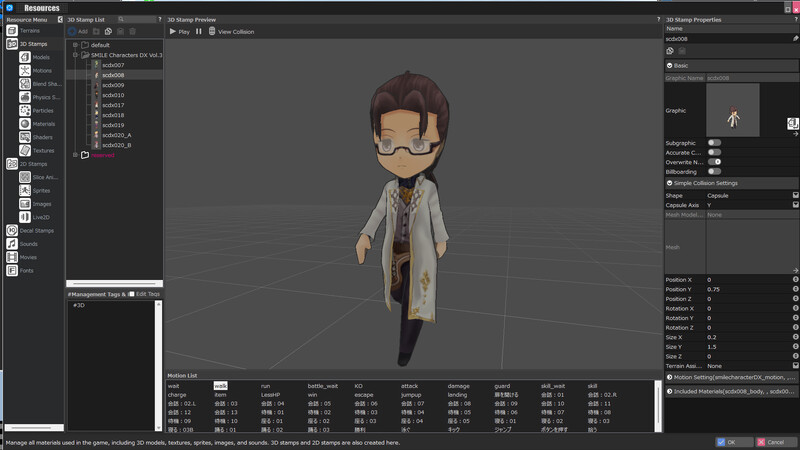Click Play in the 3D Stamp Preview
The image size is (800, 450).
coord(180,32)
